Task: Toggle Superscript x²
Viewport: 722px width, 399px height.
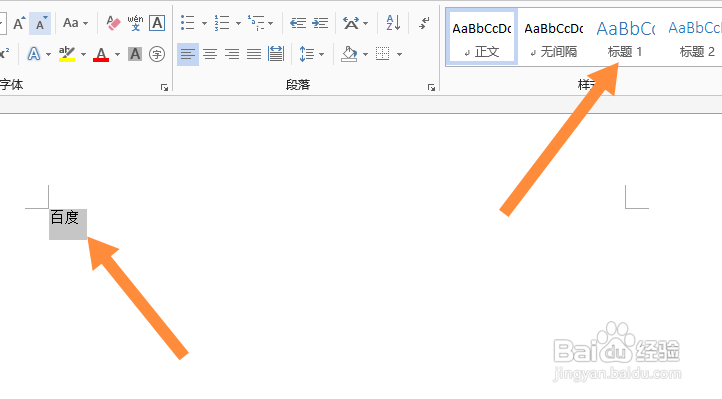Action: coord(5,54)
